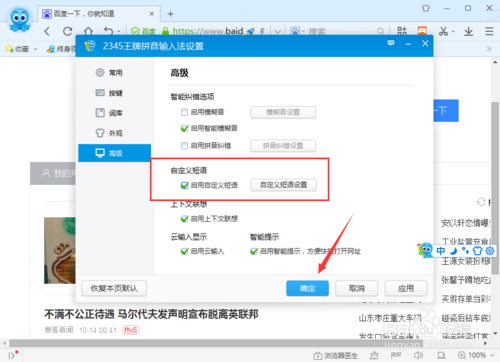Image resolution: width=500 pixels, height=362 pixels.
Task: Open a new browser tab
Action: pyautogui.click(x=170, y=14)
